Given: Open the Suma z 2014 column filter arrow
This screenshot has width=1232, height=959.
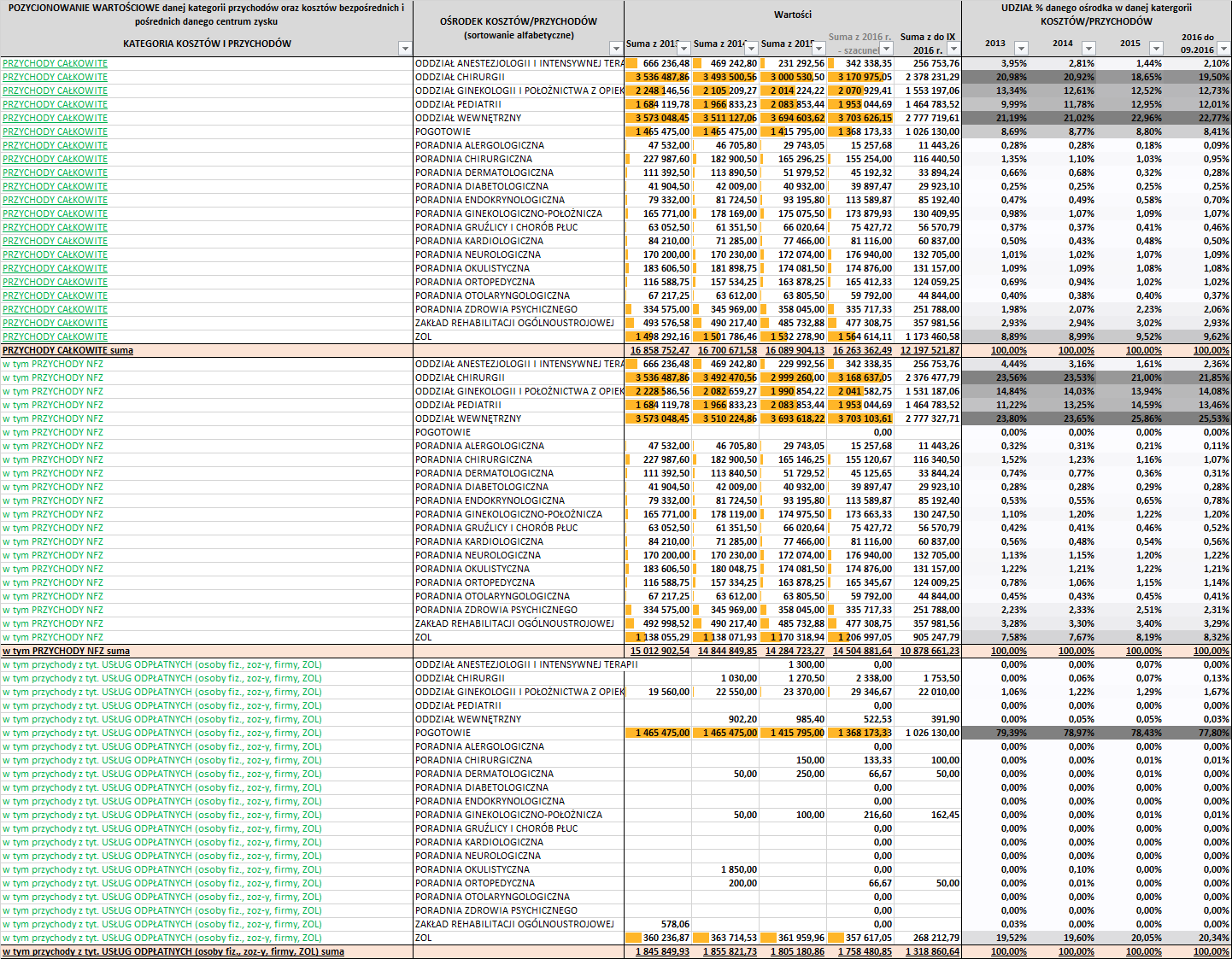Looking at the screenshot, I should click(751, 49).
